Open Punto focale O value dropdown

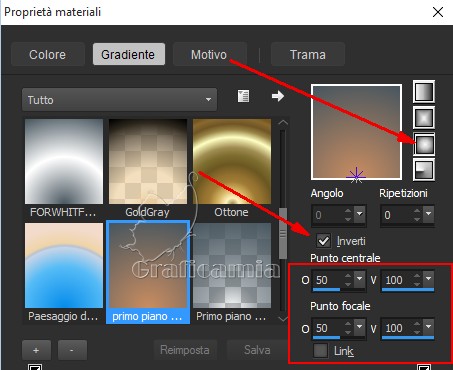(359, 327)
